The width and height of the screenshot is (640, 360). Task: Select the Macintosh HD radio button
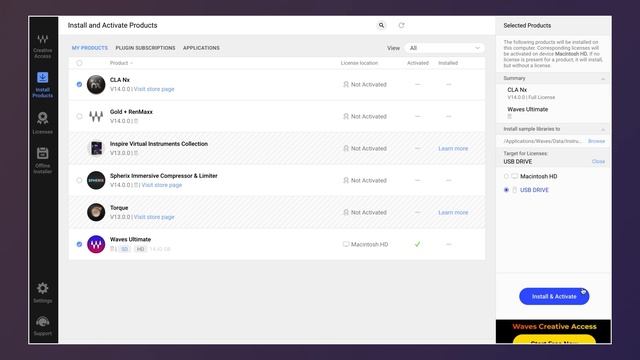point(506,176)
